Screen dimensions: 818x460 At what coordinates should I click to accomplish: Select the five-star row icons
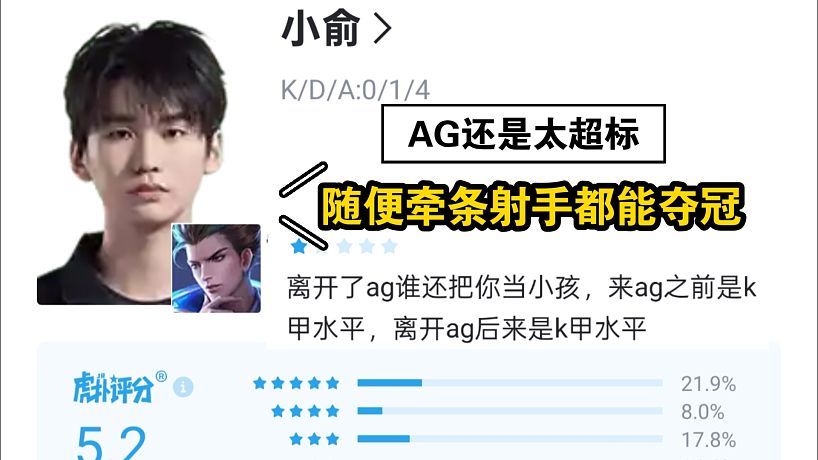[296, 383]
